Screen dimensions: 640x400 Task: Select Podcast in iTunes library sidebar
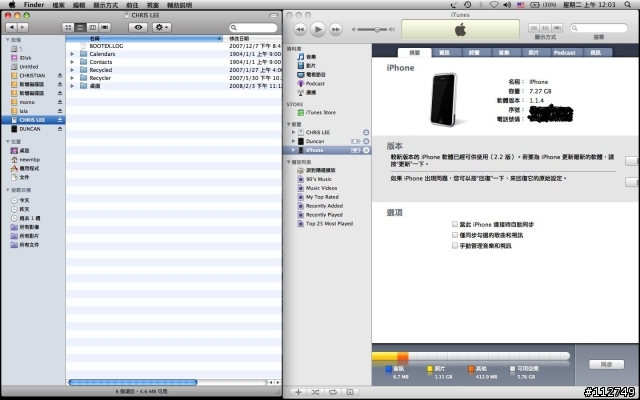coord(311,83)
